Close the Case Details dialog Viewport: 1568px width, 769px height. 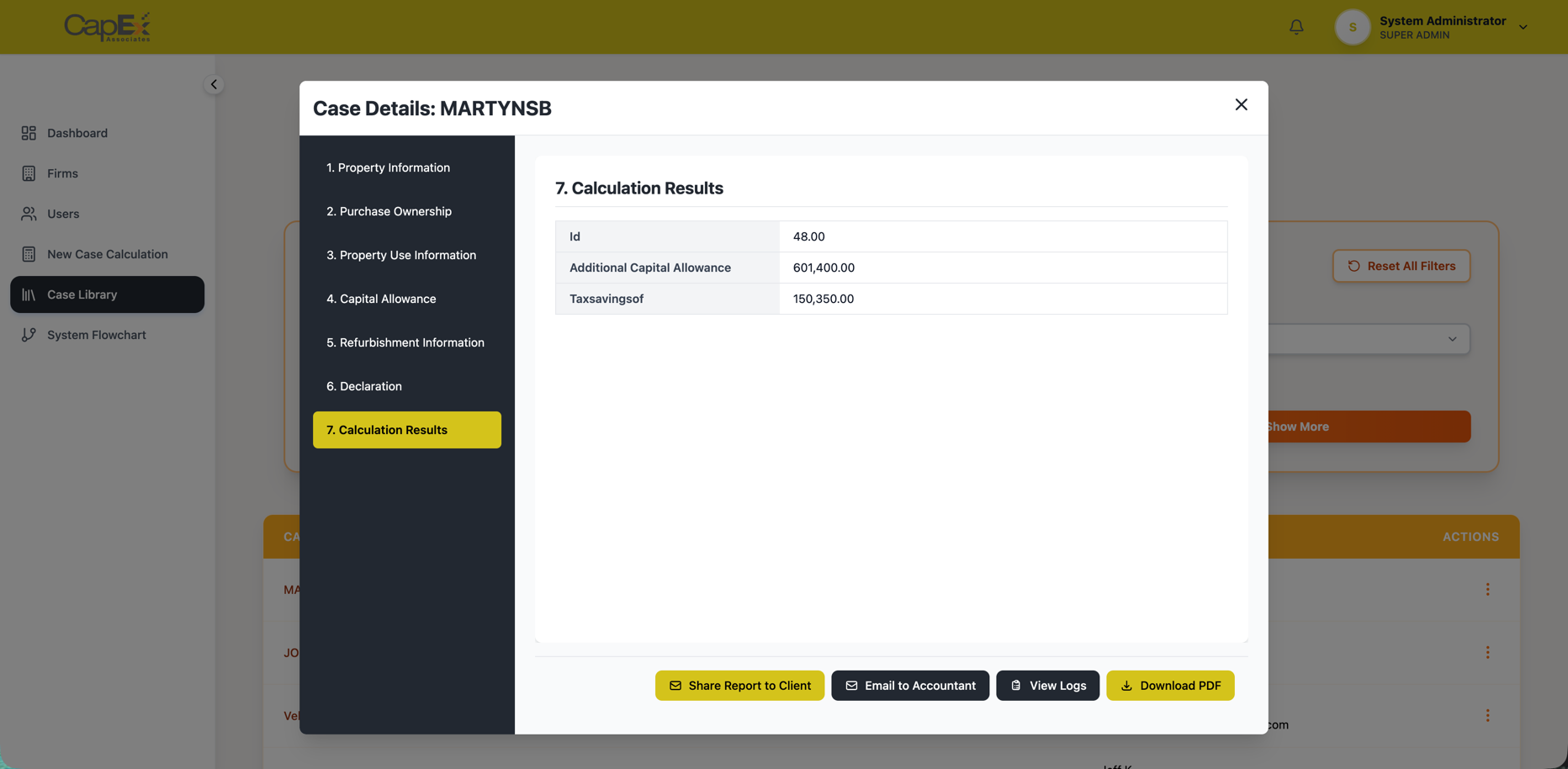pos(1241,104)
